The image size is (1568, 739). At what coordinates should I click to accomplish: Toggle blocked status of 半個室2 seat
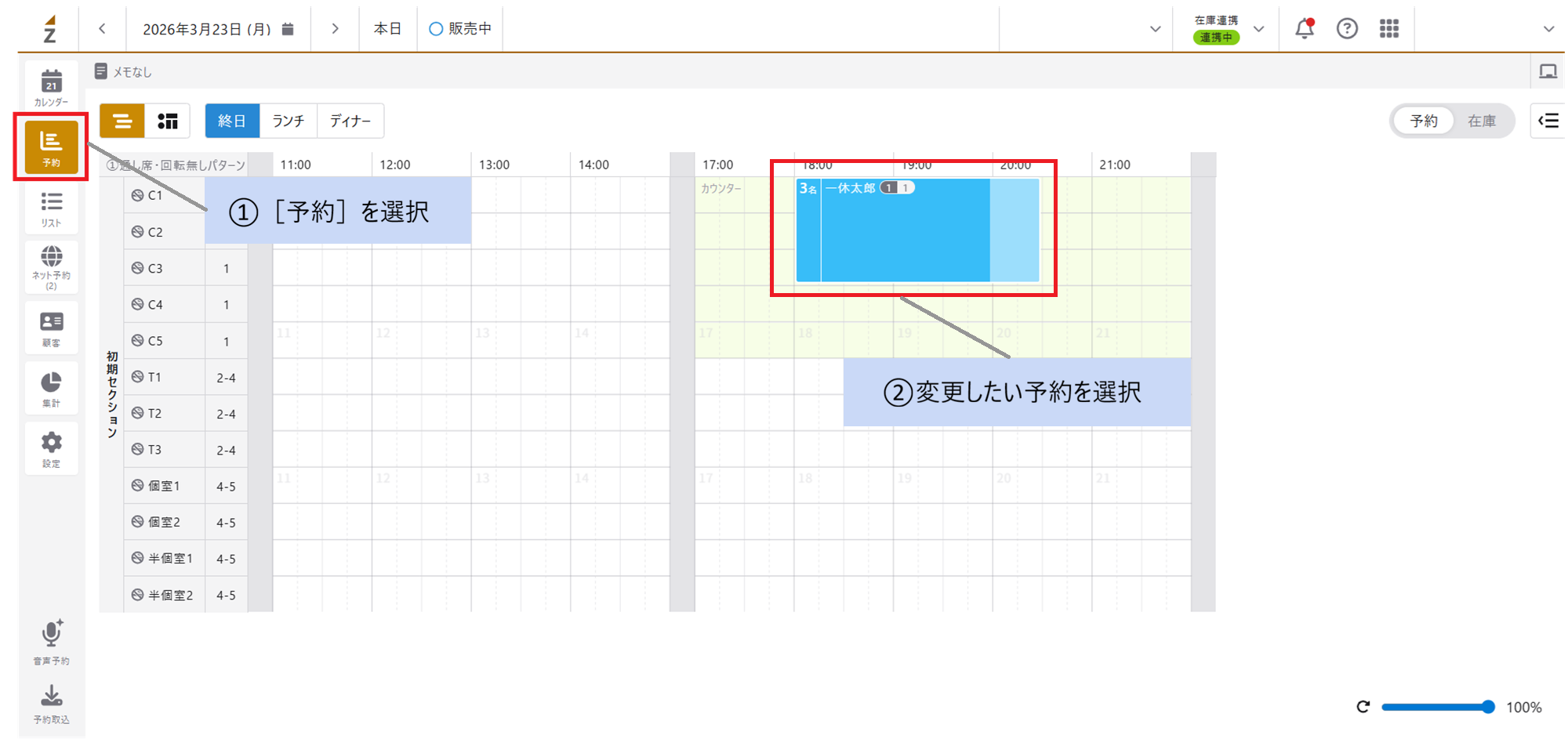tap(137, 595)
